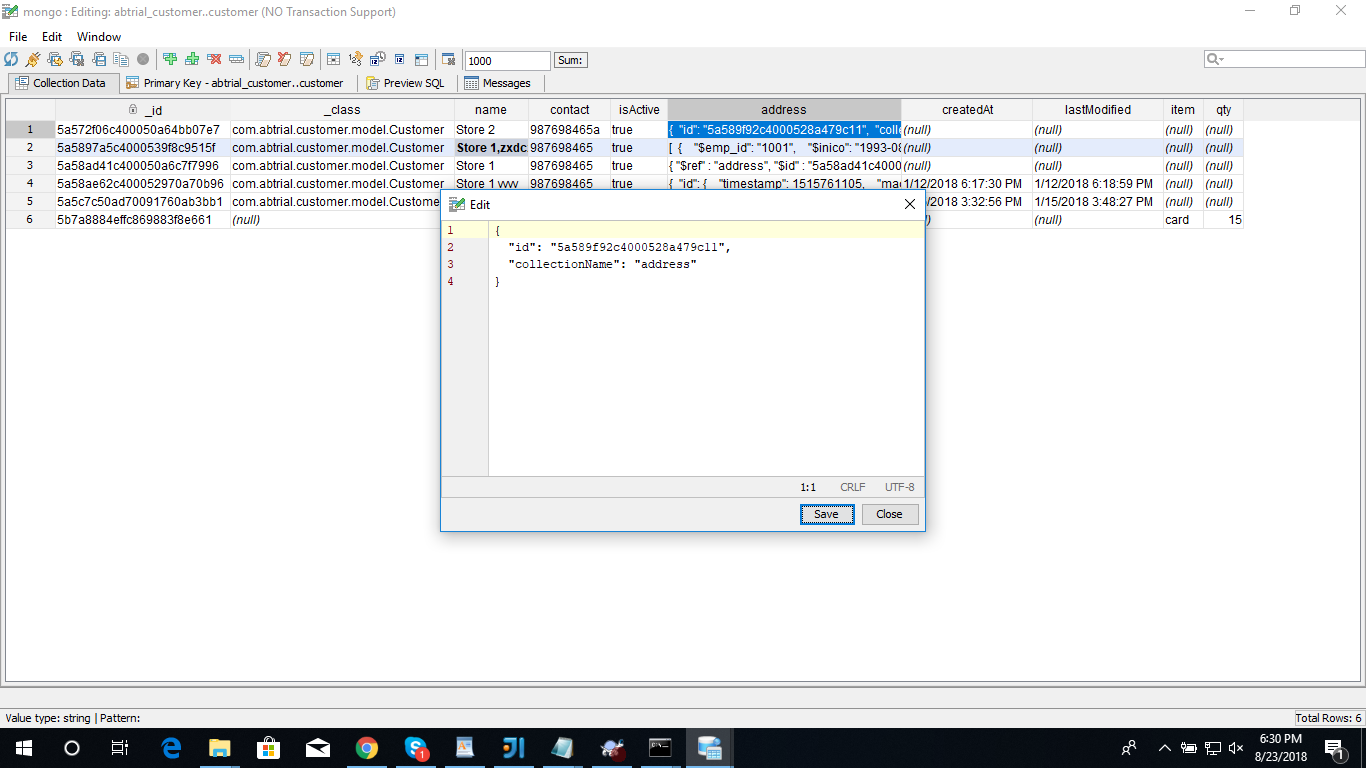
Task: Click the 'Total Rows: 6' status entry
Action: [x=1329, y=718]
